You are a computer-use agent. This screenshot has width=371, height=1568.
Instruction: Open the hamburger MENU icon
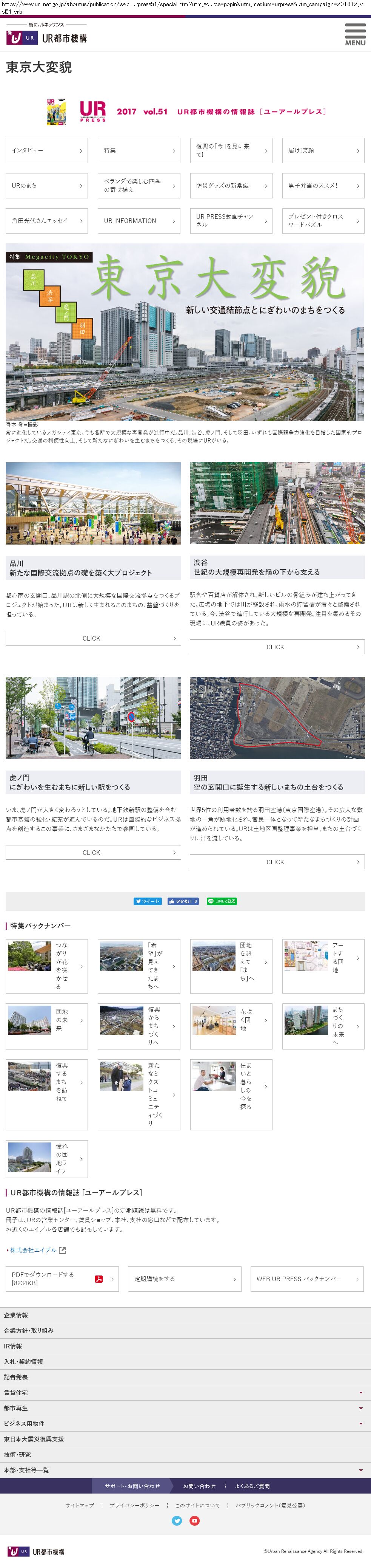(x=355, y=35)
